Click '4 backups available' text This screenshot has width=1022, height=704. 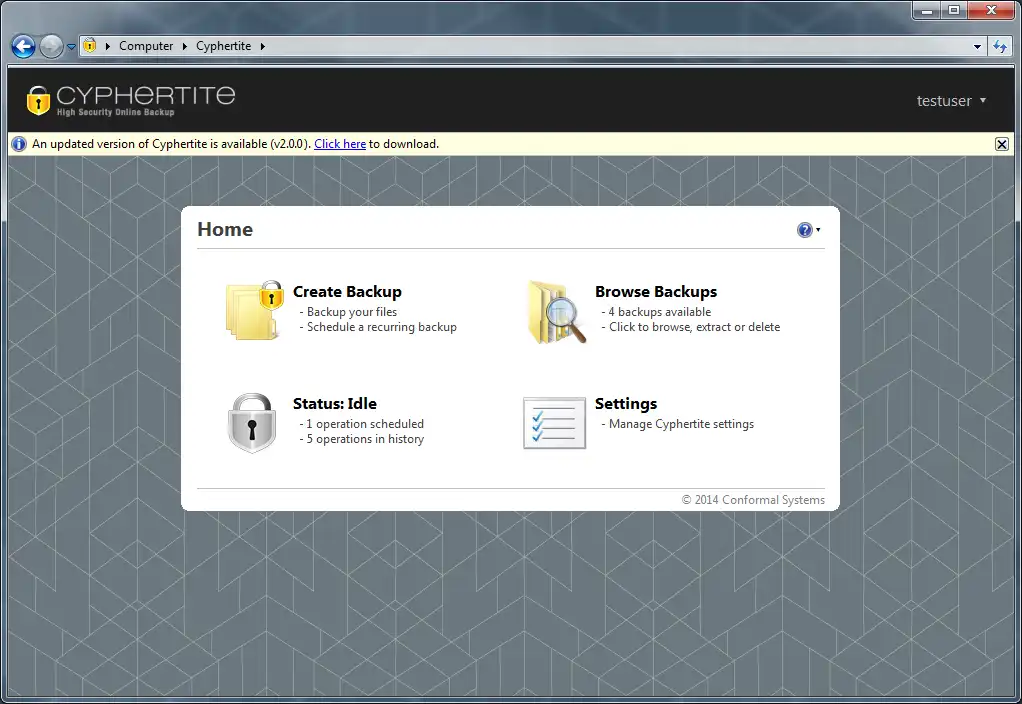pos(660,312)
